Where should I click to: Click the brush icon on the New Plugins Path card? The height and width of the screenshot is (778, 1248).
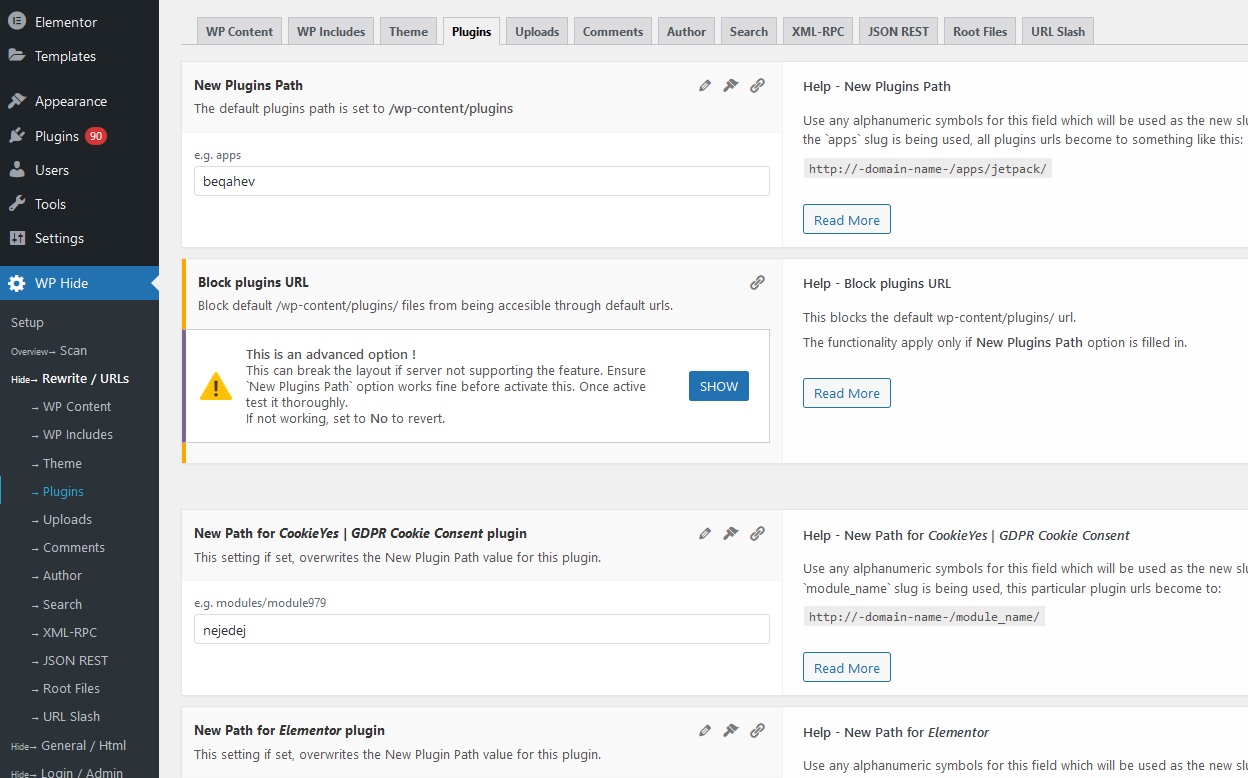pos(730,86)
